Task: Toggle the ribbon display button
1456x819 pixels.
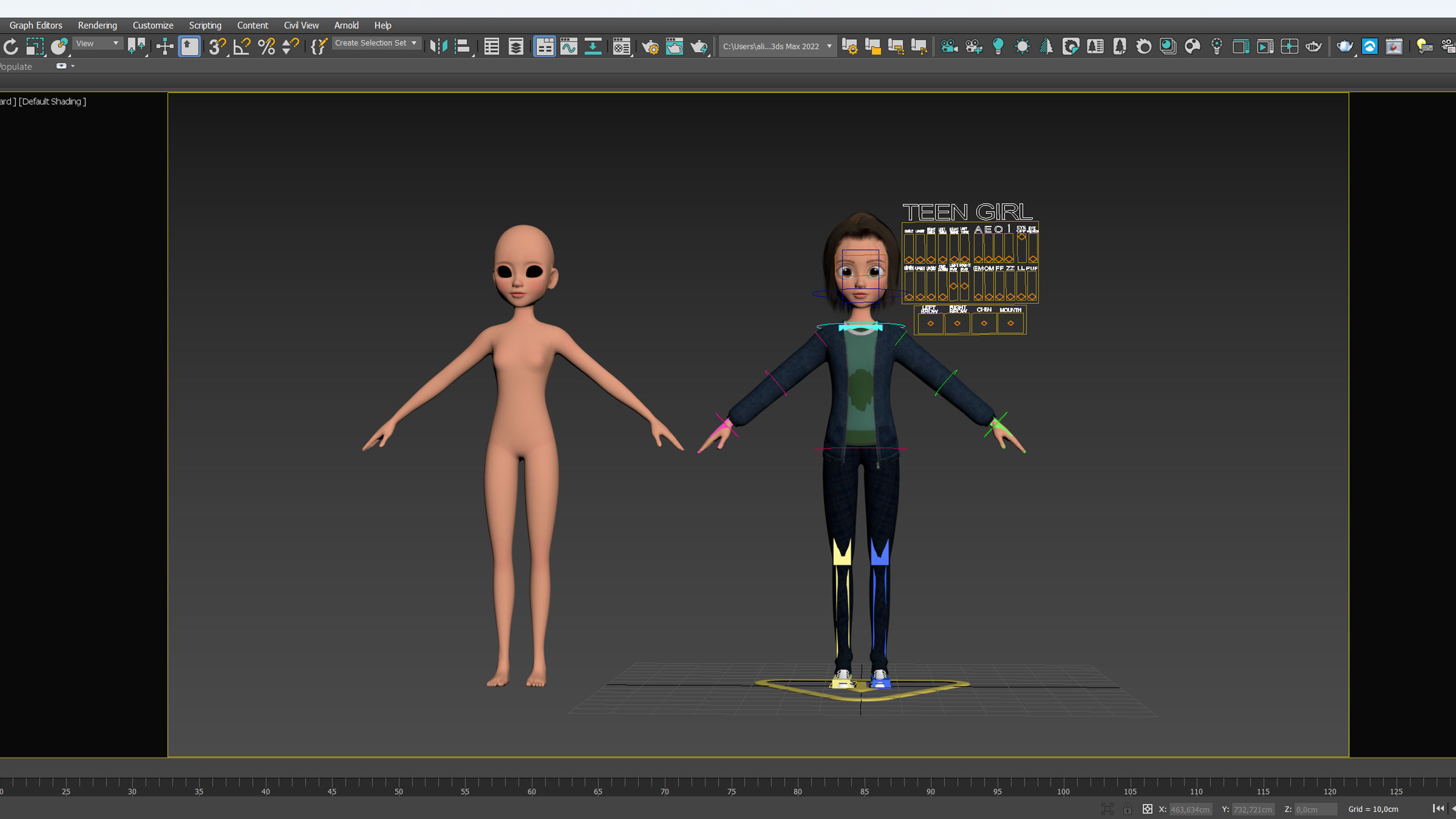Action: tap(544, 47)
